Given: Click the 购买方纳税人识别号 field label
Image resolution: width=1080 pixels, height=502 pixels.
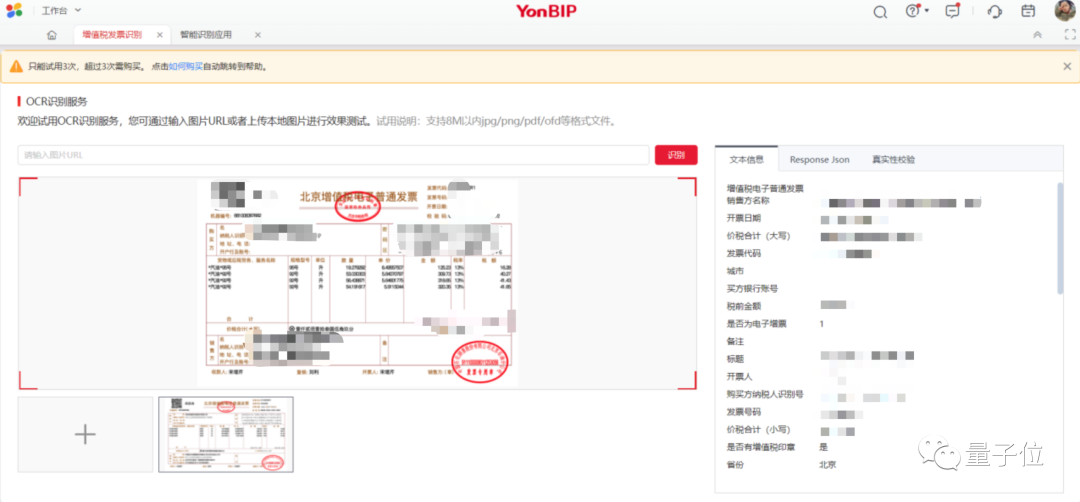Looking at the screenshot, I should 765,395.
